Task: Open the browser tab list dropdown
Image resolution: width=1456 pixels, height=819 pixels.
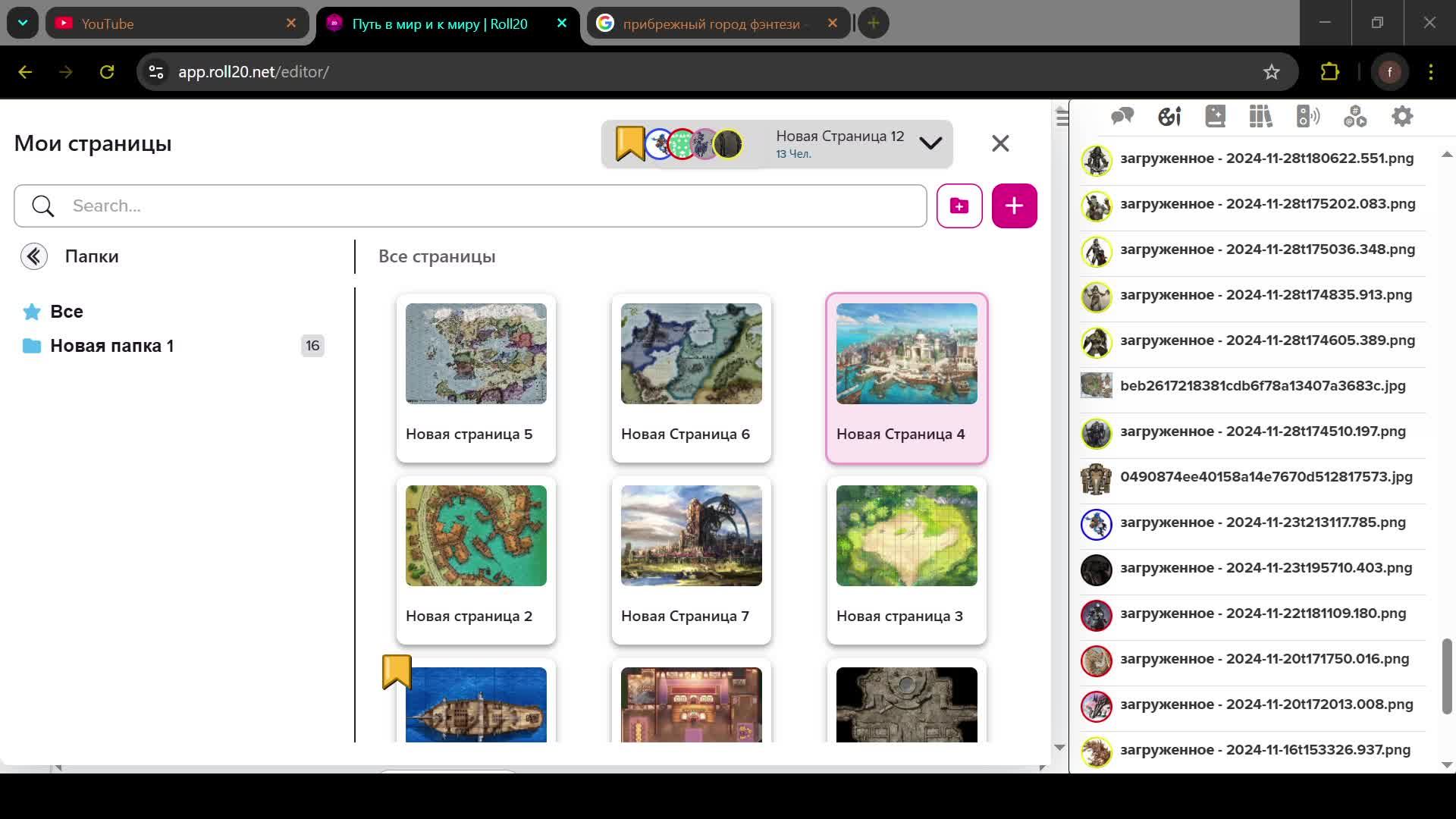Action: (x=23, y=23)
